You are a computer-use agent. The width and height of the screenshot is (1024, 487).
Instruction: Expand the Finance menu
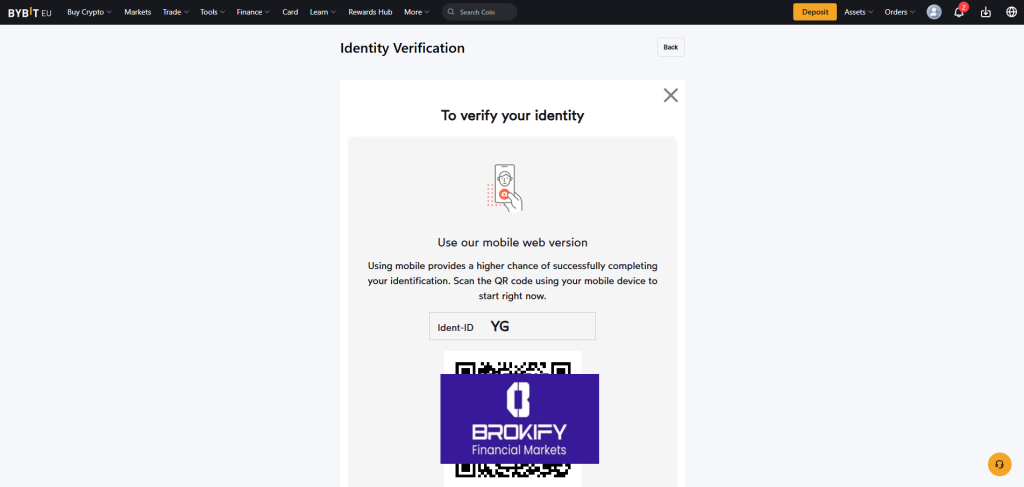coord(253,12)
